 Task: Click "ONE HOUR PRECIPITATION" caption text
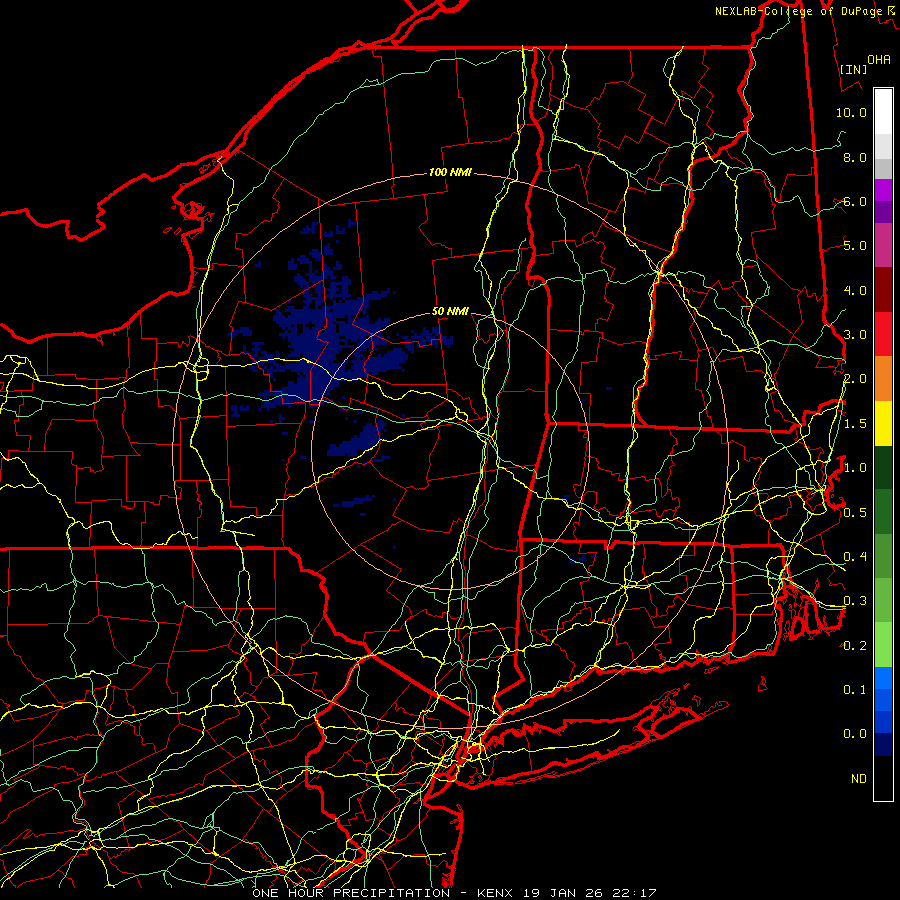[x=351, y=893]
